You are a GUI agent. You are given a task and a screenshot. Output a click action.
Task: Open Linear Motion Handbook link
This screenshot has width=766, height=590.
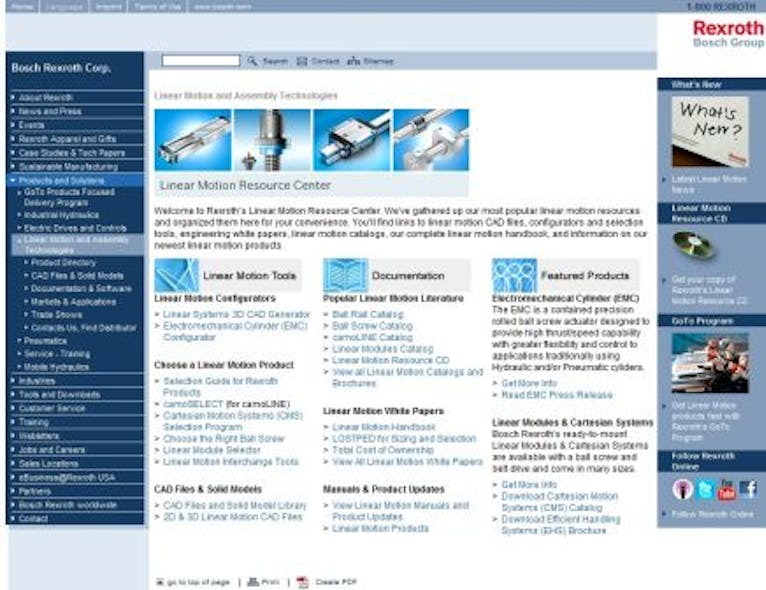[383, 427]
